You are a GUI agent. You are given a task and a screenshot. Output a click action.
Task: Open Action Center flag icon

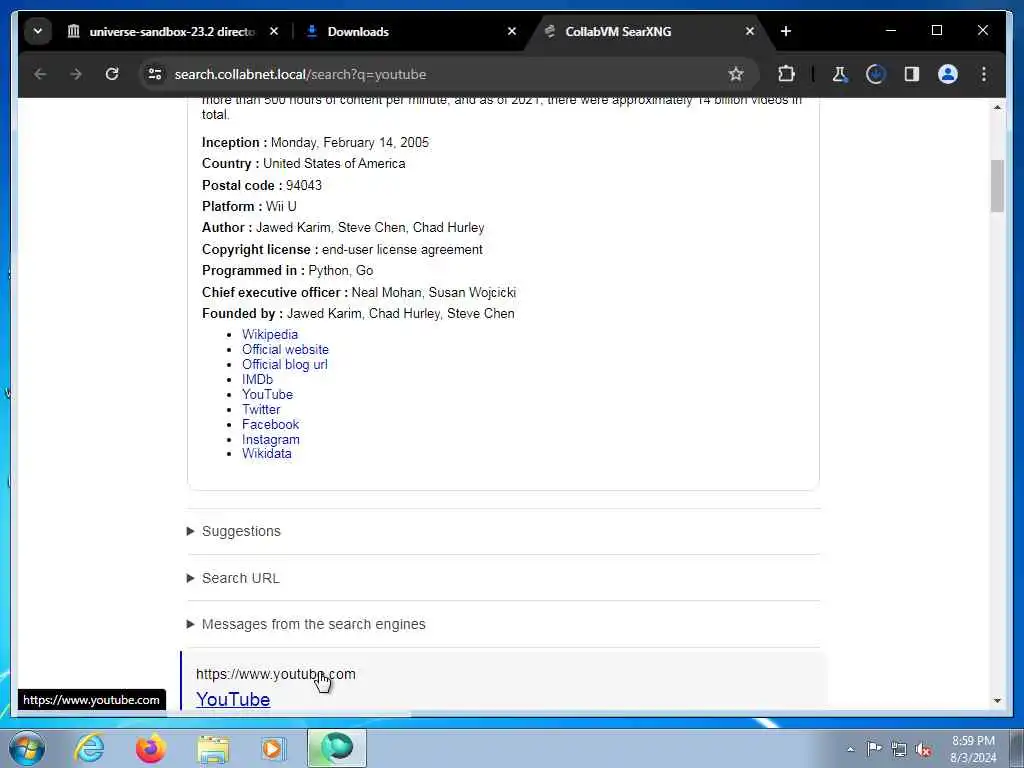click(x=874, y=748)
